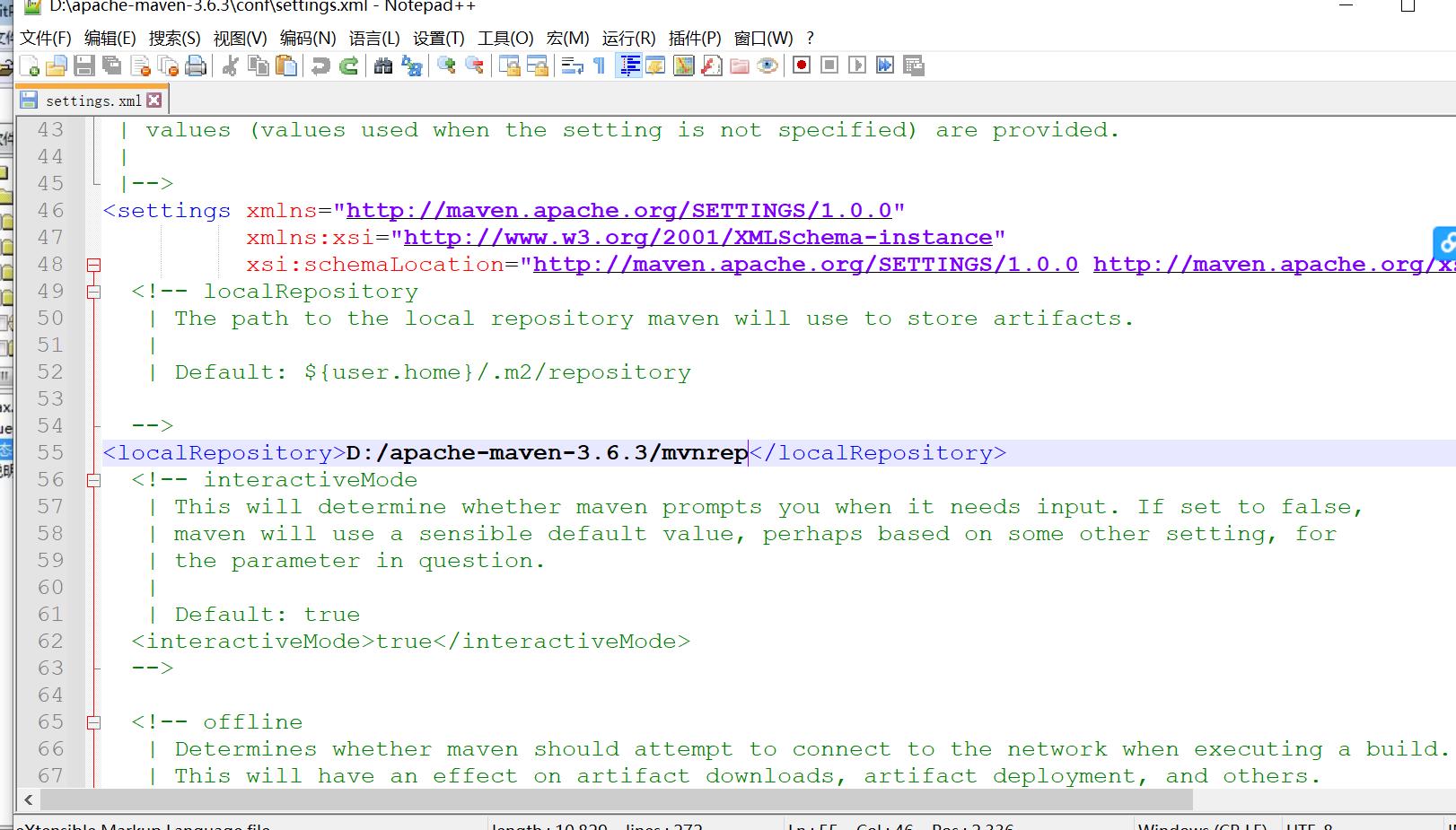The image size is (1456, 830).
Task: Toggle synchronized horizontal scrolling icon
Action: coord(538,66)
